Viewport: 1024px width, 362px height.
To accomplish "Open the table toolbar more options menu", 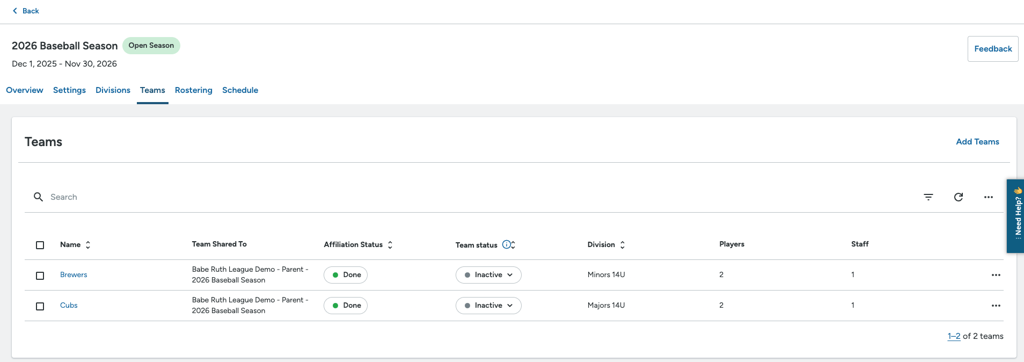I will [988, 197].
